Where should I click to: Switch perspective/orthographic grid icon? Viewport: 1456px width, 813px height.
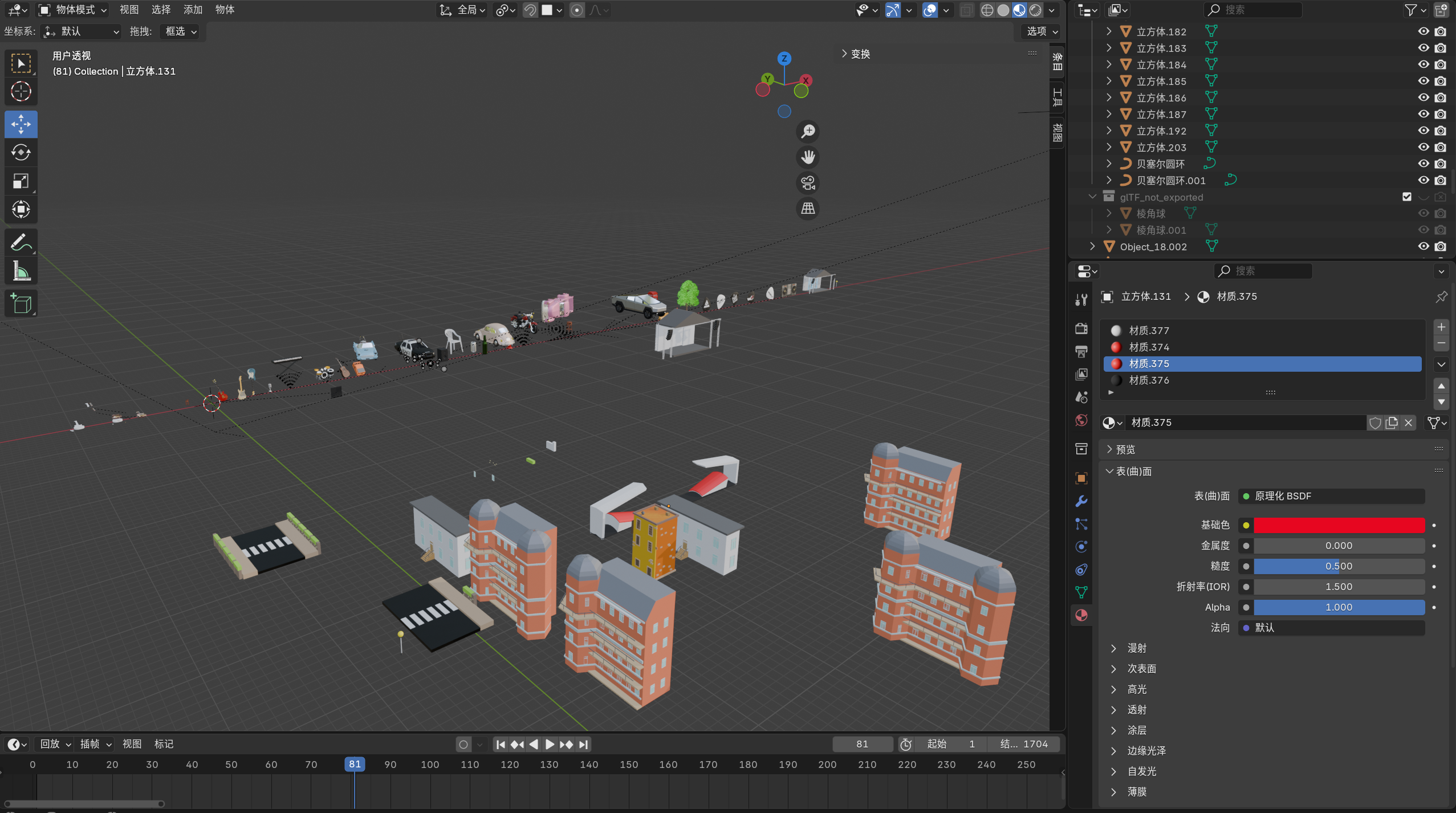[808, 209]
